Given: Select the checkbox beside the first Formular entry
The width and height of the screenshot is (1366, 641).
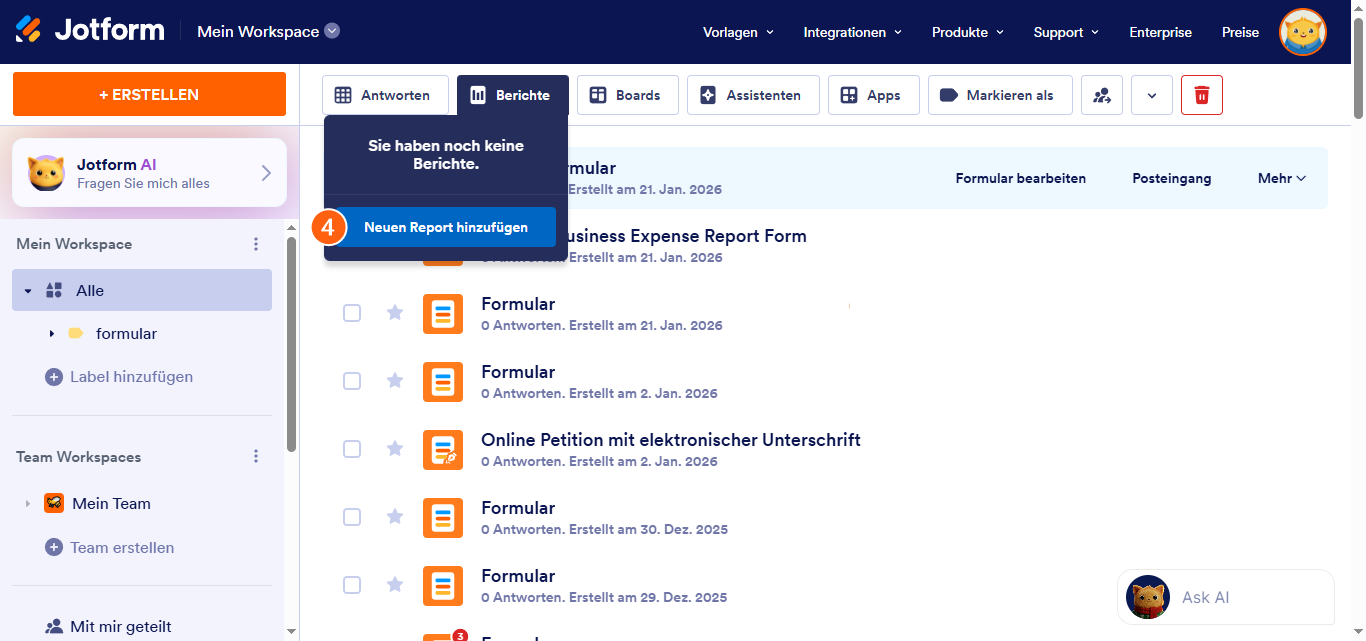Looking at the screenshot, I should (x=352, y=313).
